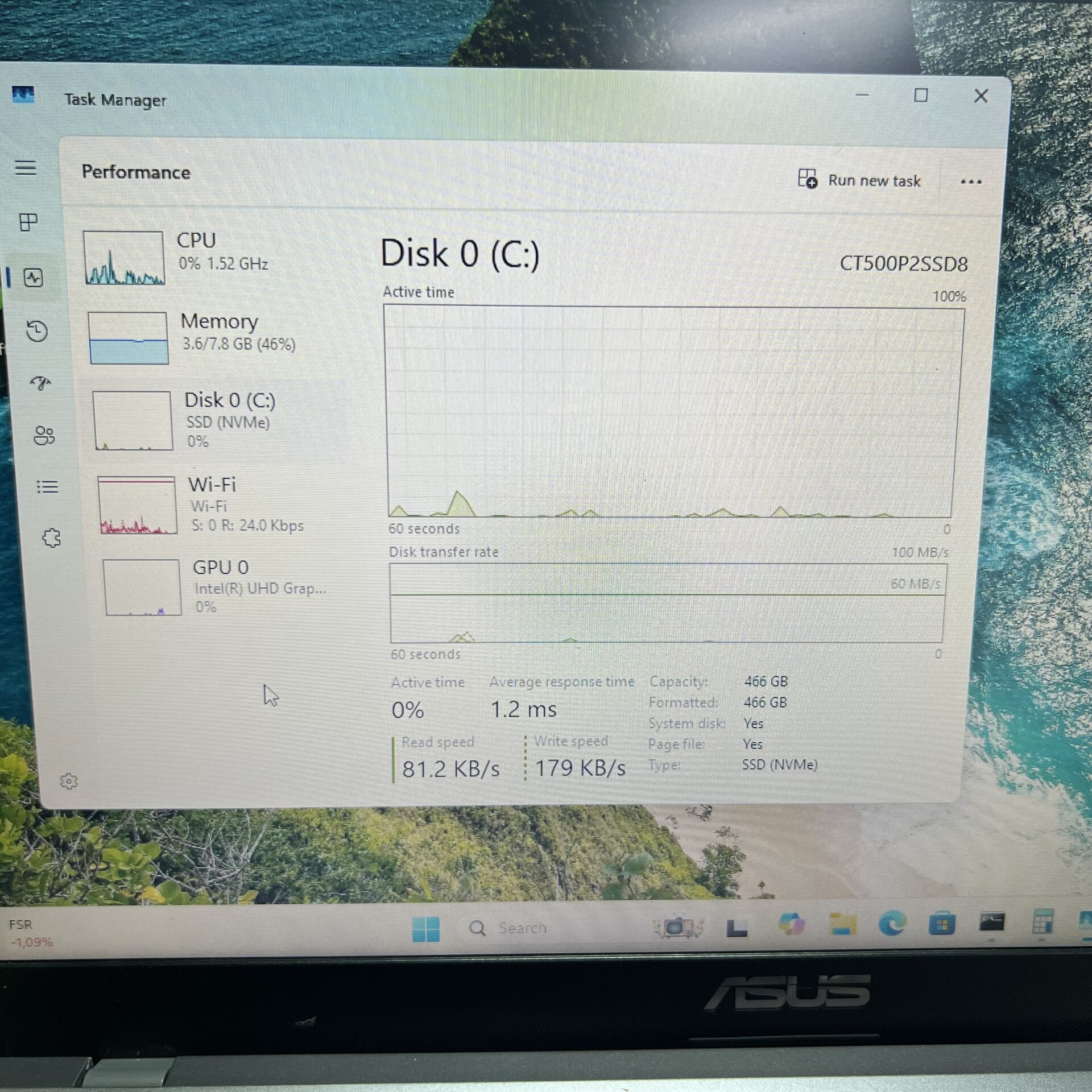
Task: Open the Details list icon
Action: 47,486
